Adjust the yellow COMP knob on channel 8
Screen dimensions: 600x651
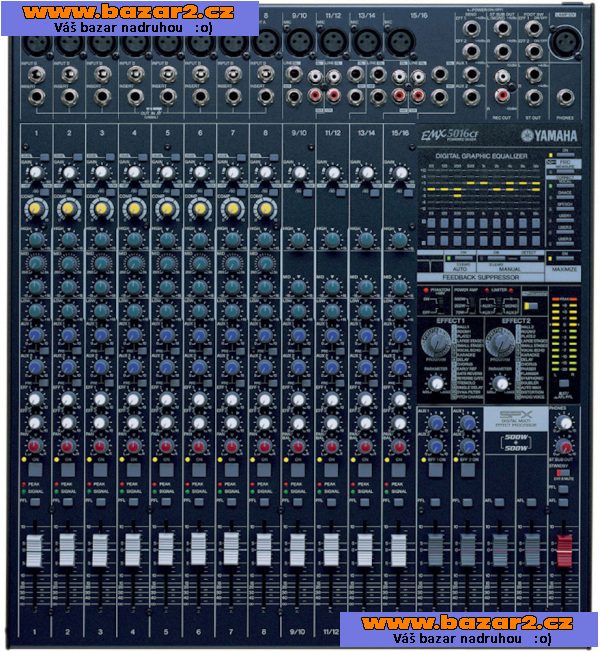coord(265,209)
